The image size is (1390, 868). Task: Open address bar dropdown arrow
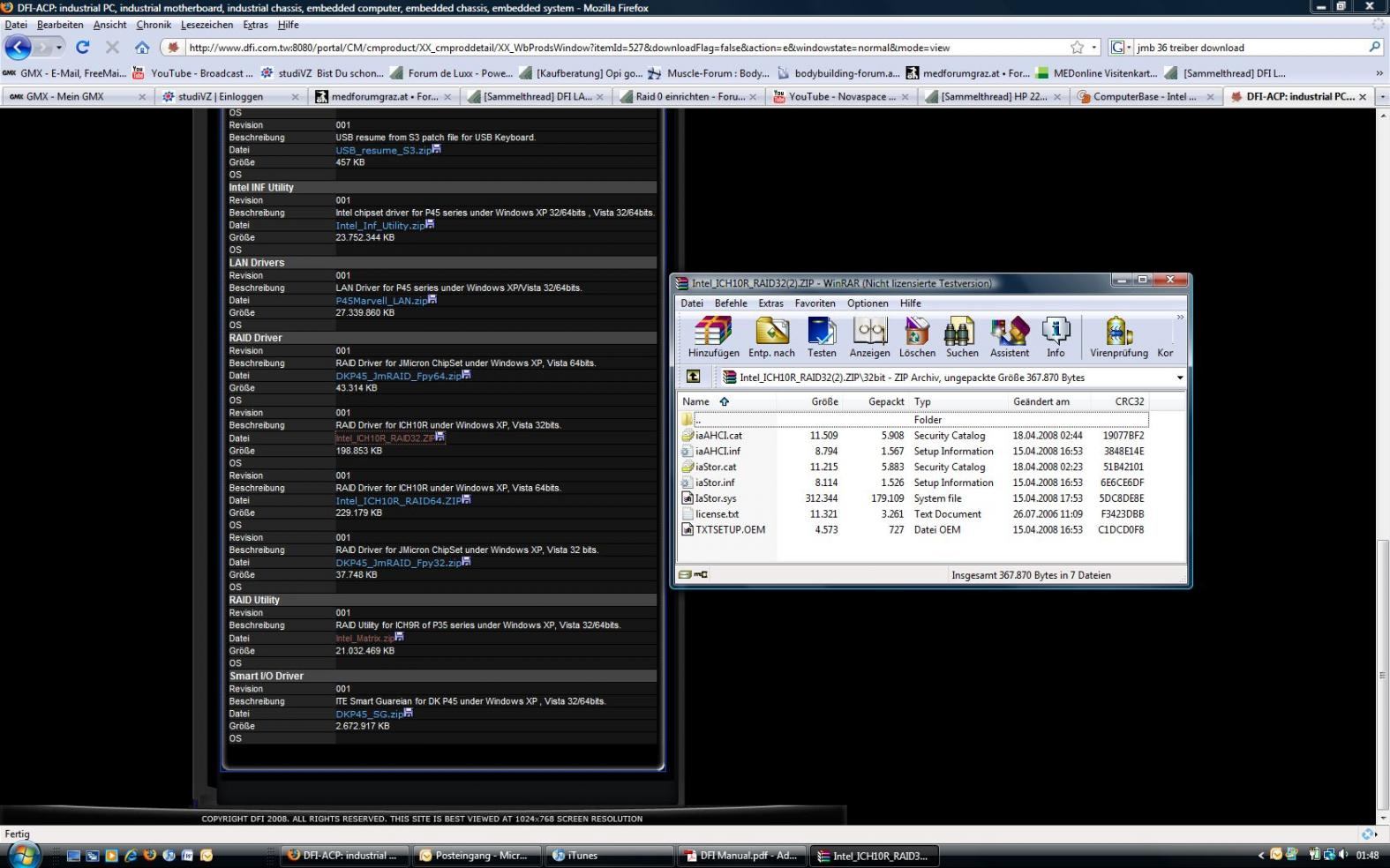[1094, 48]
